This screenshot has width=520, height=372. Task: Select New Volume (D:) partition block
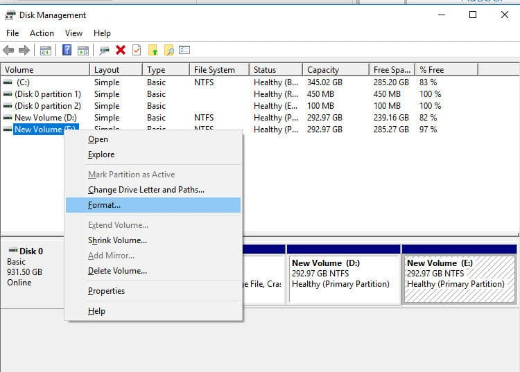pyautogui.click(x=343, y=274)
